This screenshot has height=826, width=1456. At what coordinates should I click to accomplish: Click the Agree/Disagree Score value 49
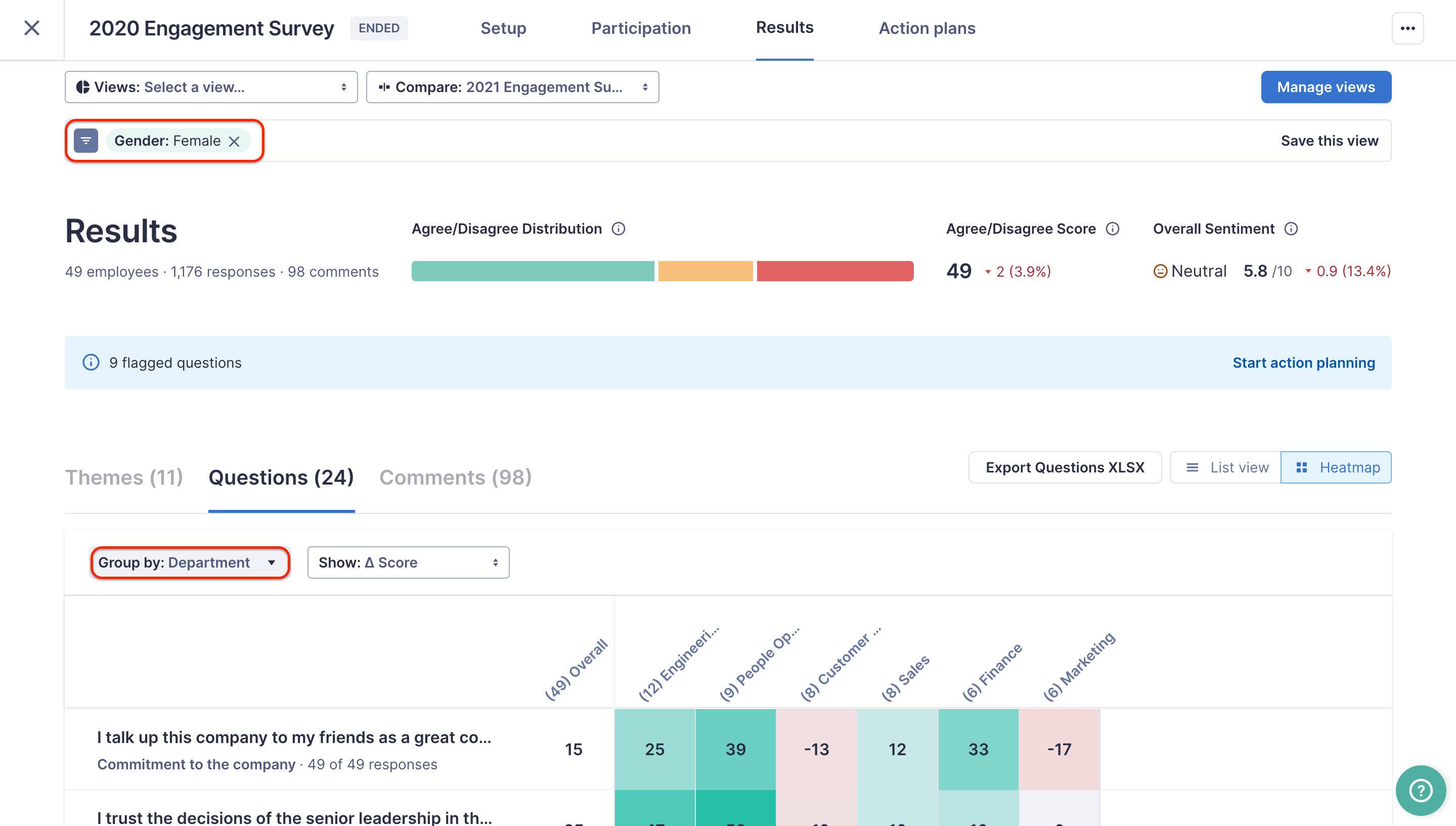point(958,271)
